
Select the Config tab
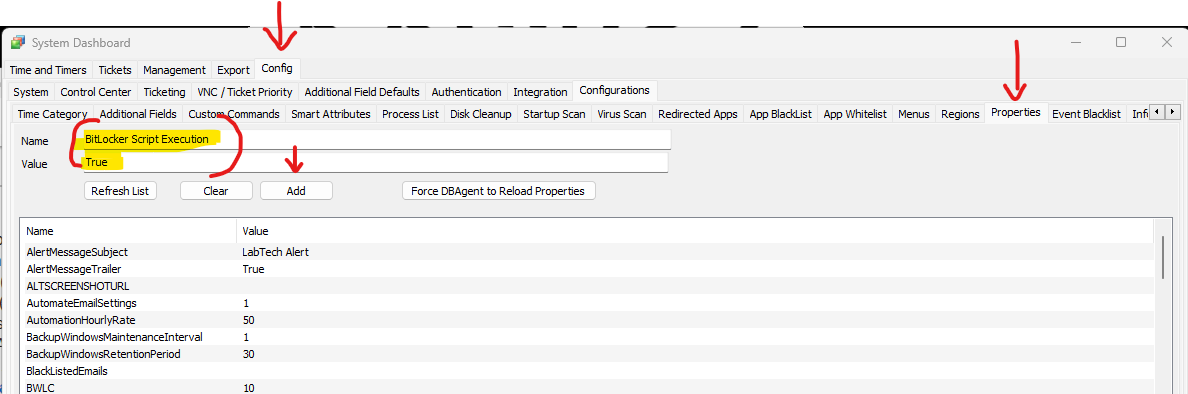277,68
